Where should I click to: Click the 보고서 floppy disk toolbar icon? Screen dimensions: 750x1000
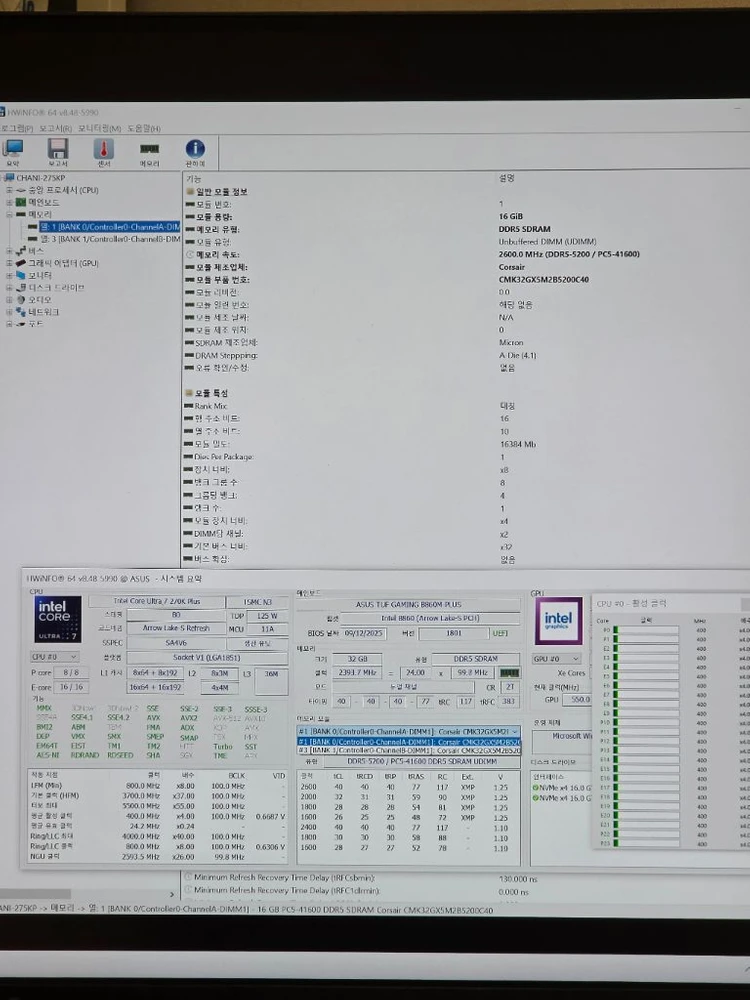point(58,149)
